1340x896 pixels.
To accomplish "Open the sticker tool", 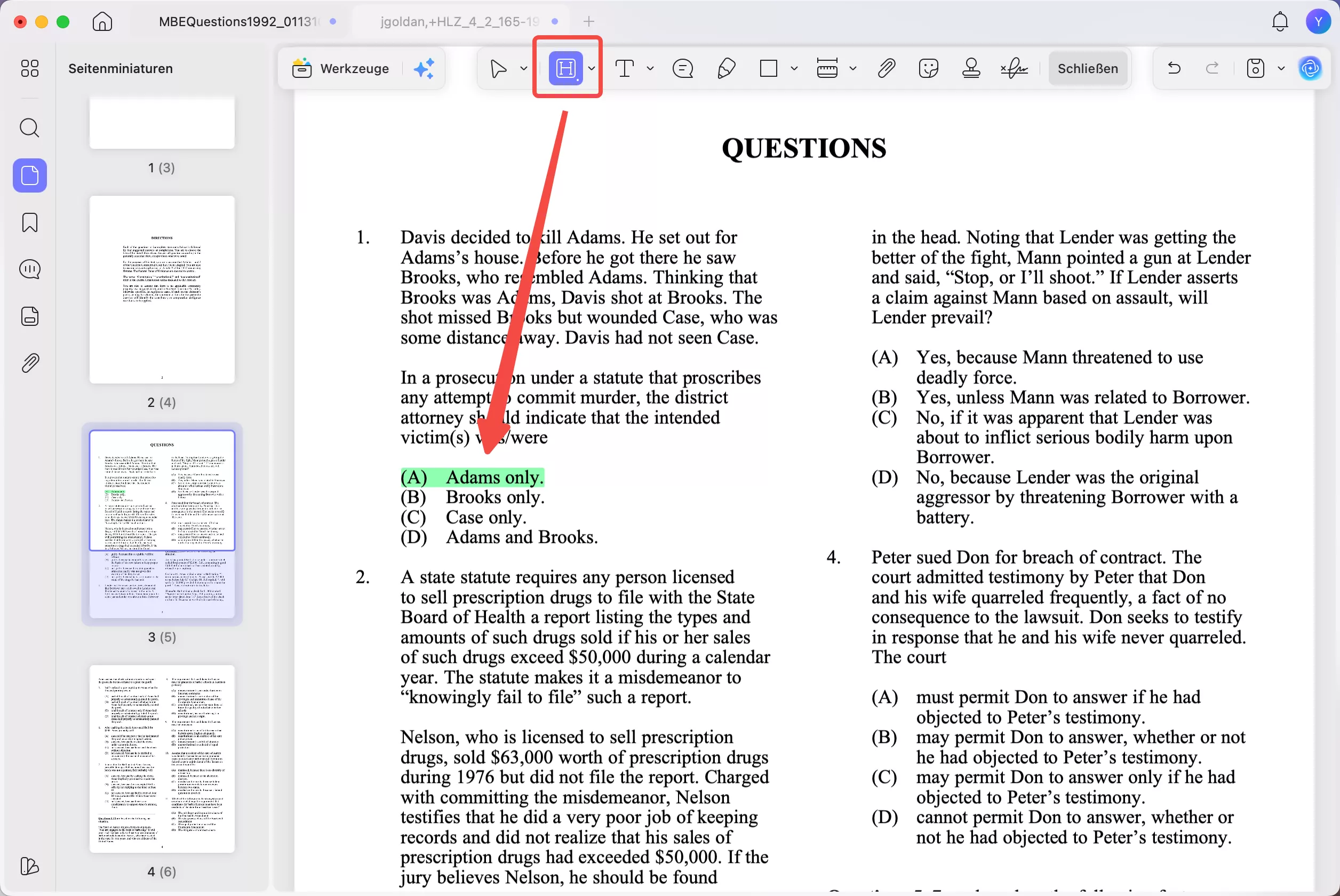I will 929,69.
